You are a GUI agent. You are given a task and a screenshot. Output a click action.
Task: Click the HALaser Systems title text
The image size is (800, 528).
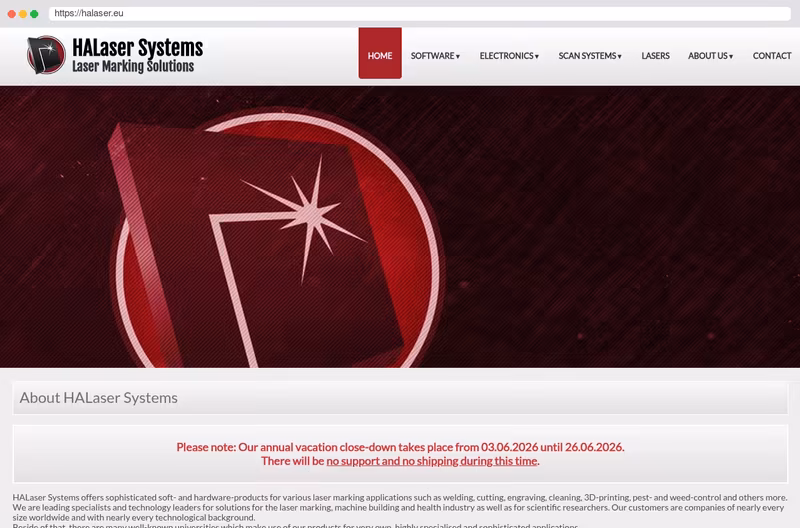(138, 47)
